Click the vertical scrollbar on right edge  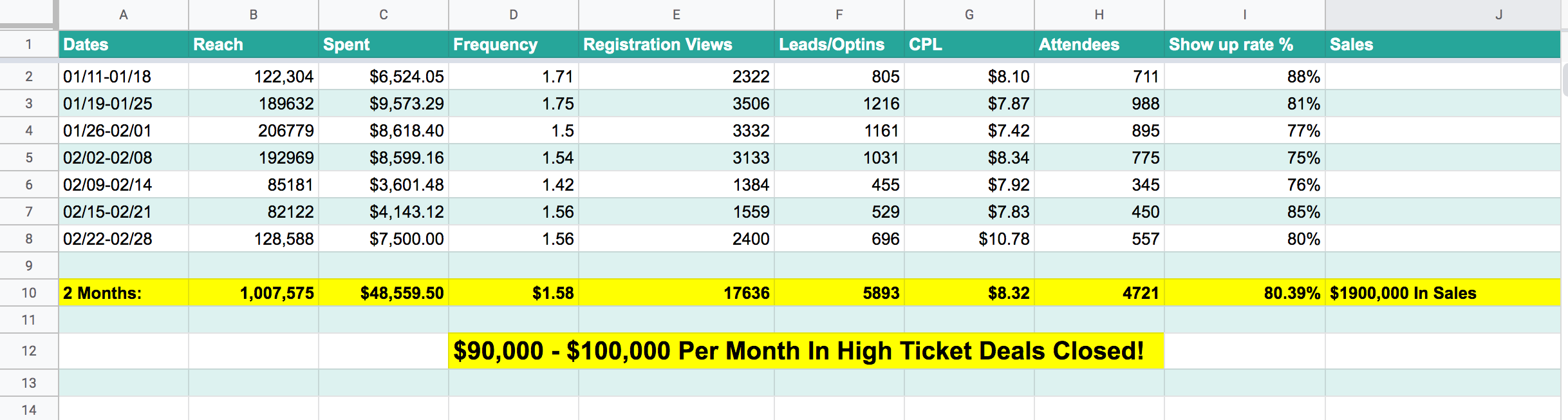point(1564,81)
